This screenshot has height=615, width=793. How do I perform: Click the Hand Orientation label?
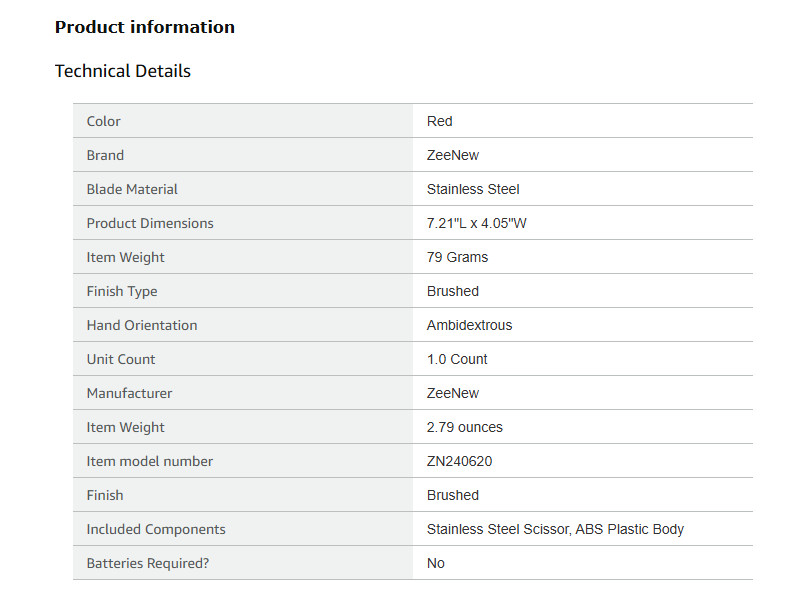(x=142, y=325)
